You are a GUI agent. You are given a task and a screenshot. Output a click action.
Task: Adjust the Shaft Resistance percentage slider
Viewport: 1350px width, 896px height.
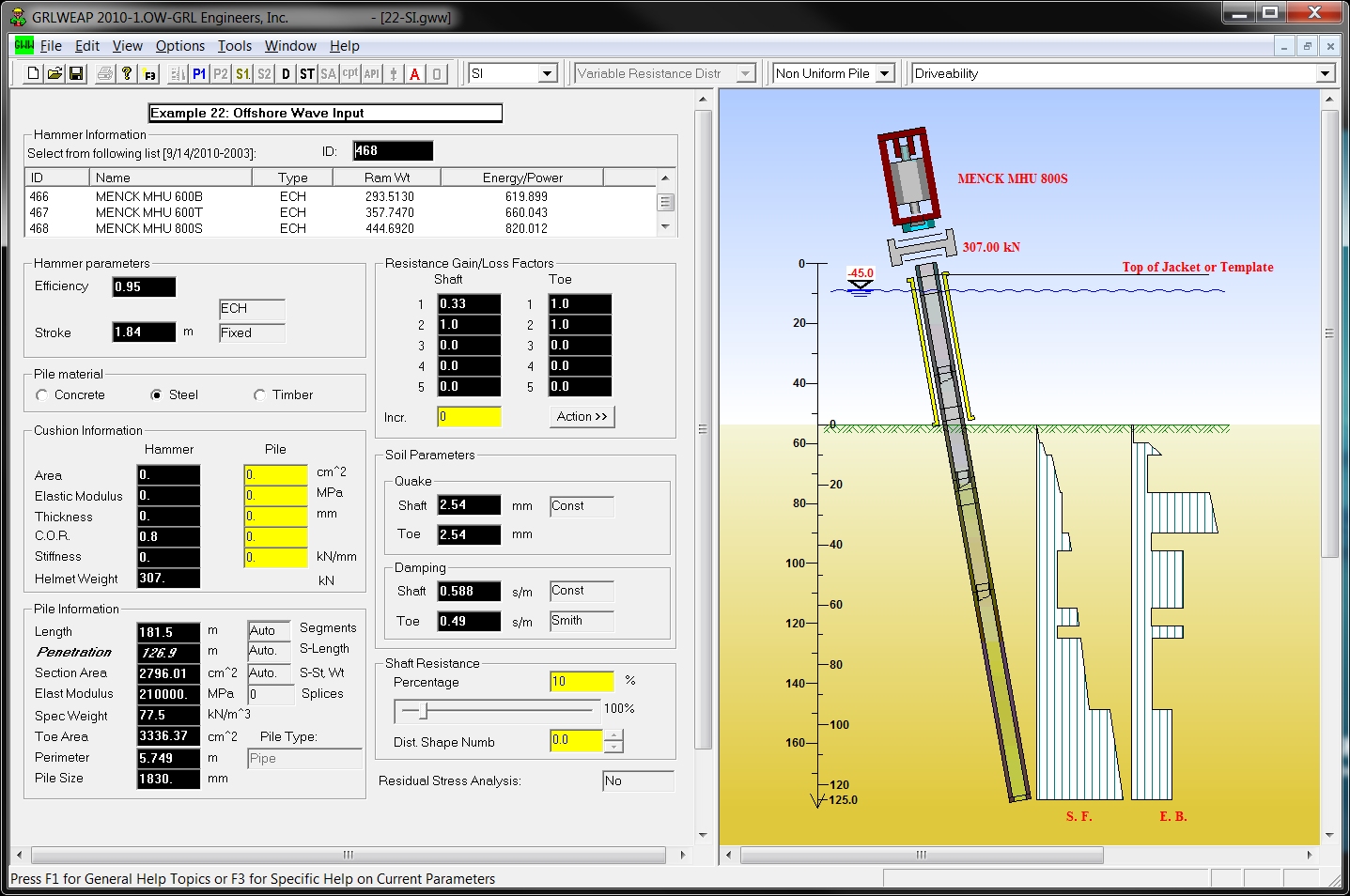424,711
